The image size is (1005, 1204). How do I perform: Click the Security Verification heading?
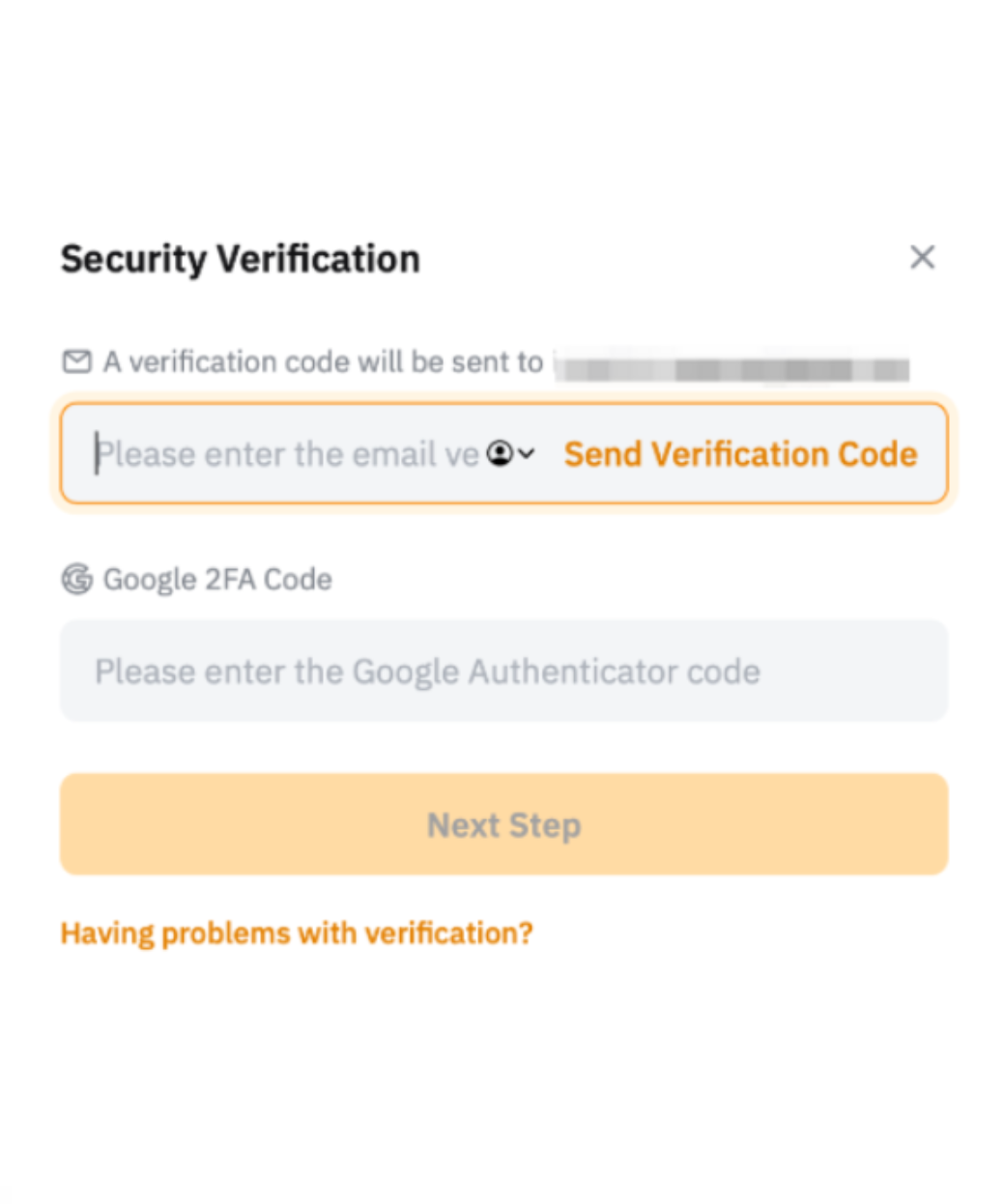coord(241,259)
